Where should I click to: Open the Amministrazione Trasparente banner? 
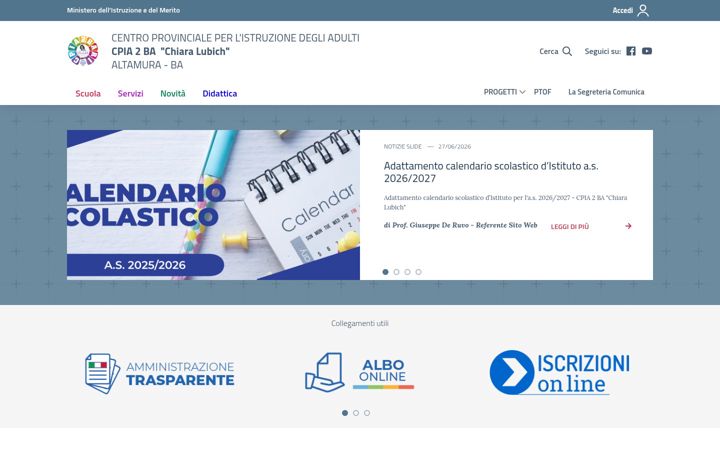[160, 373]
